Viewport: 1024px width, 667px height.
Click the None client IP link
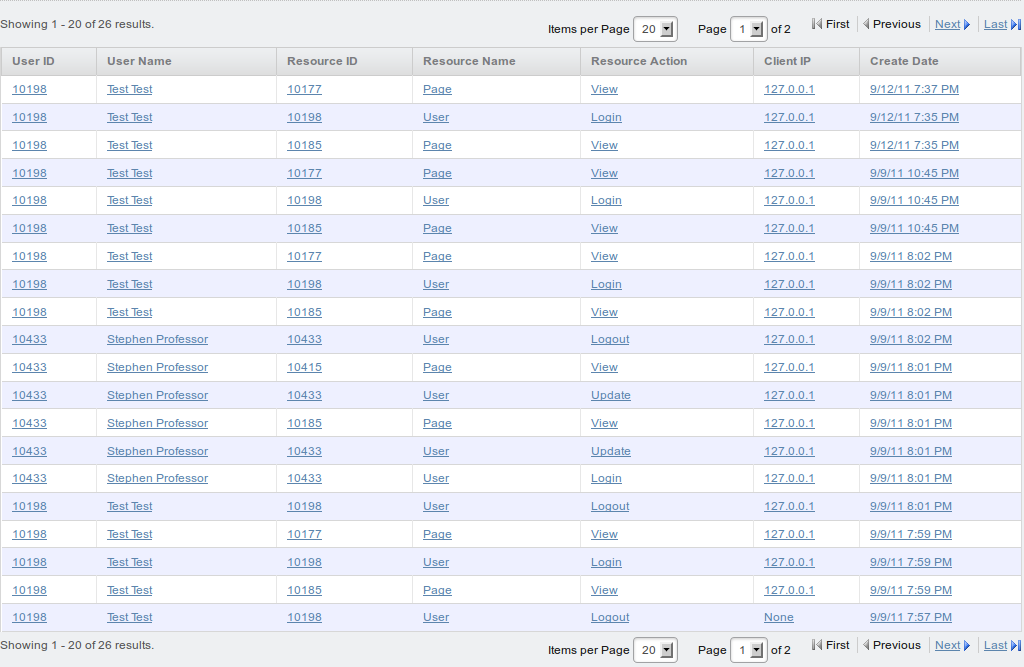(x=778, y=618)
